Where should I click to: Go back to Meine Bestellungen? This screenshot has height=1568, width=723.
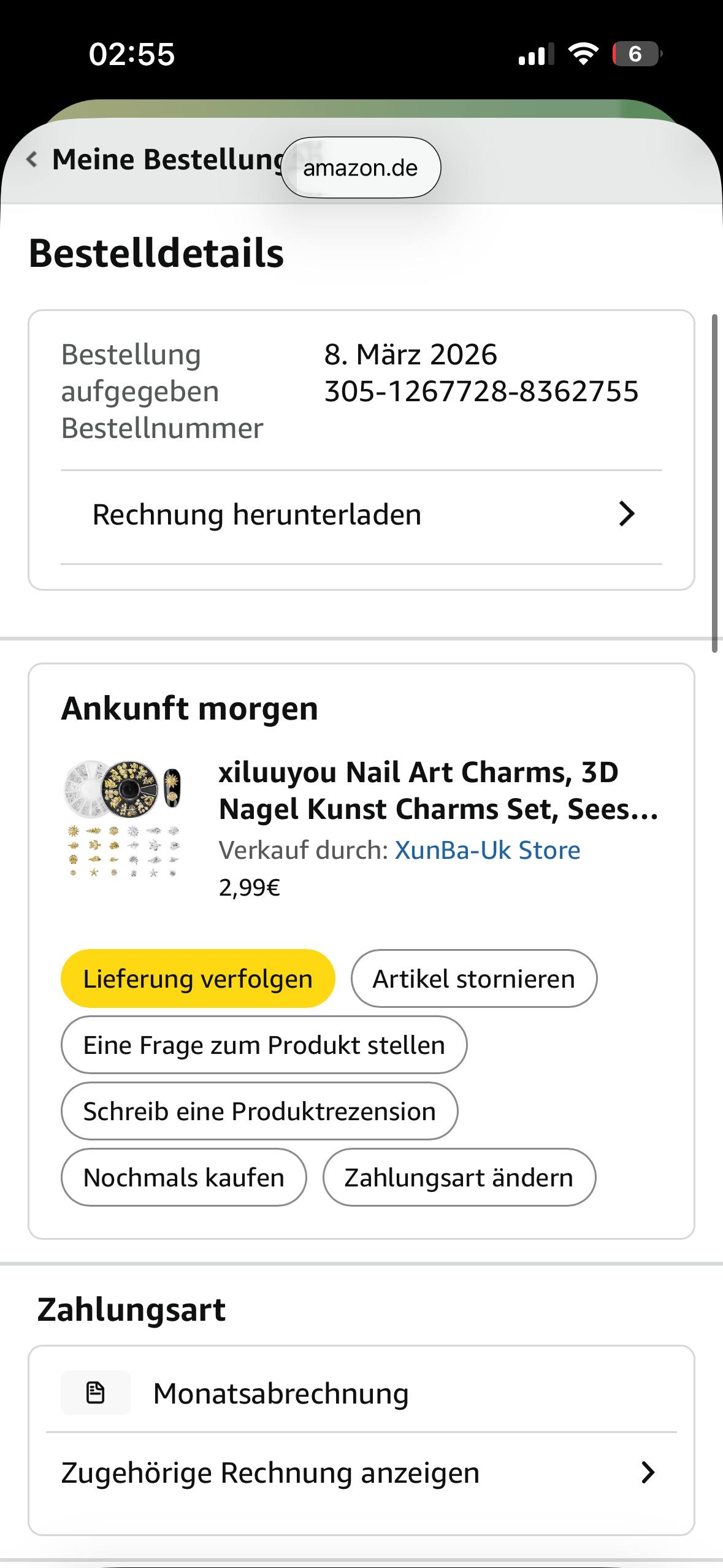[167, 160]
